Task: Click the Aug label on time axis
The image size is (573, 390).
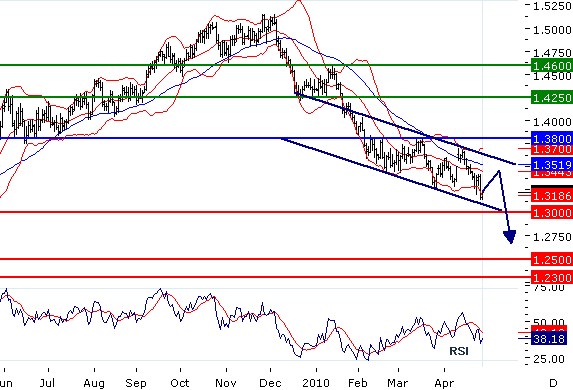Action: click(94, 383)
